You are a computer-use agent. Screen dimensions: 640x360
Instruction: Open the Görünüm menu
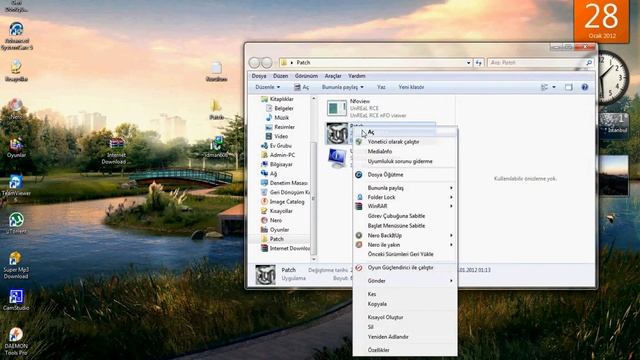tap(306, 76)
